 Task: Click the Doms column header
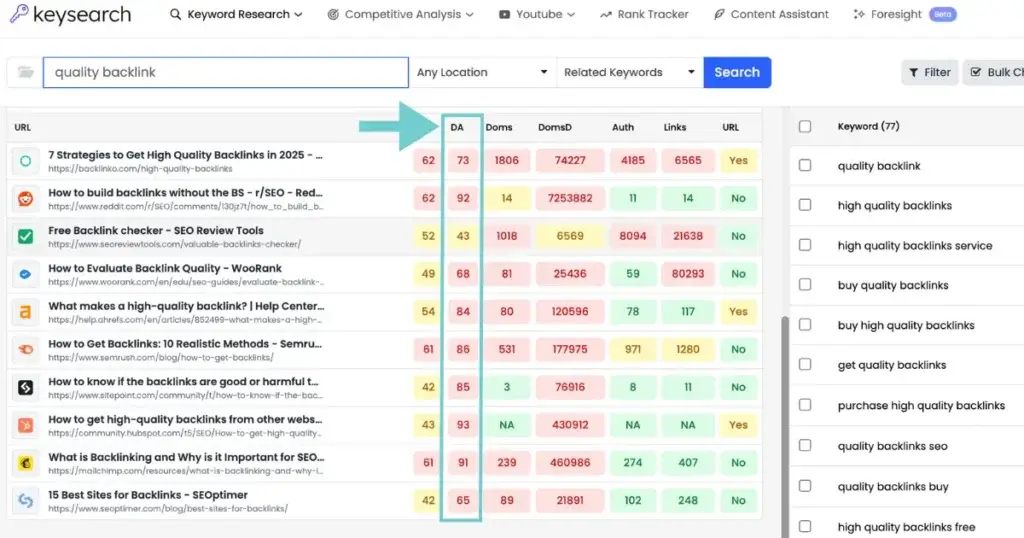[x=499, y=127]
